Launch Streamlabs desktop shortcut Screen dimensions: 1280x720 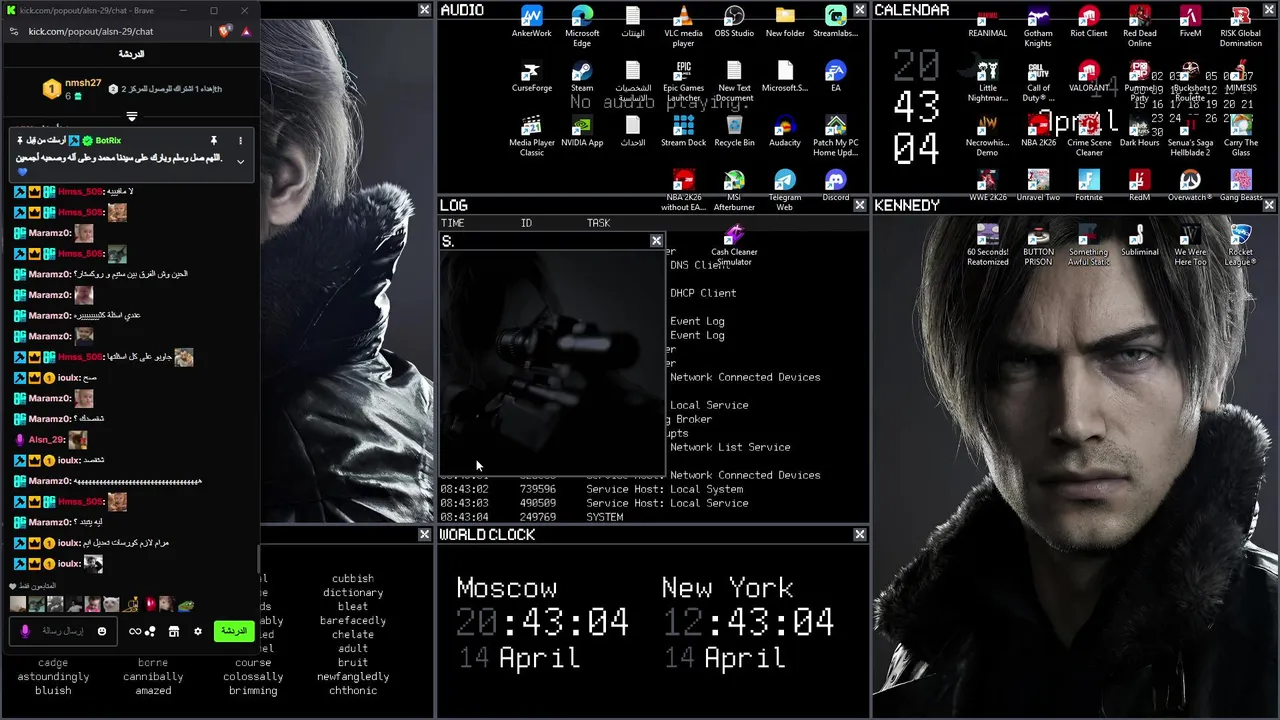point(836,22)
